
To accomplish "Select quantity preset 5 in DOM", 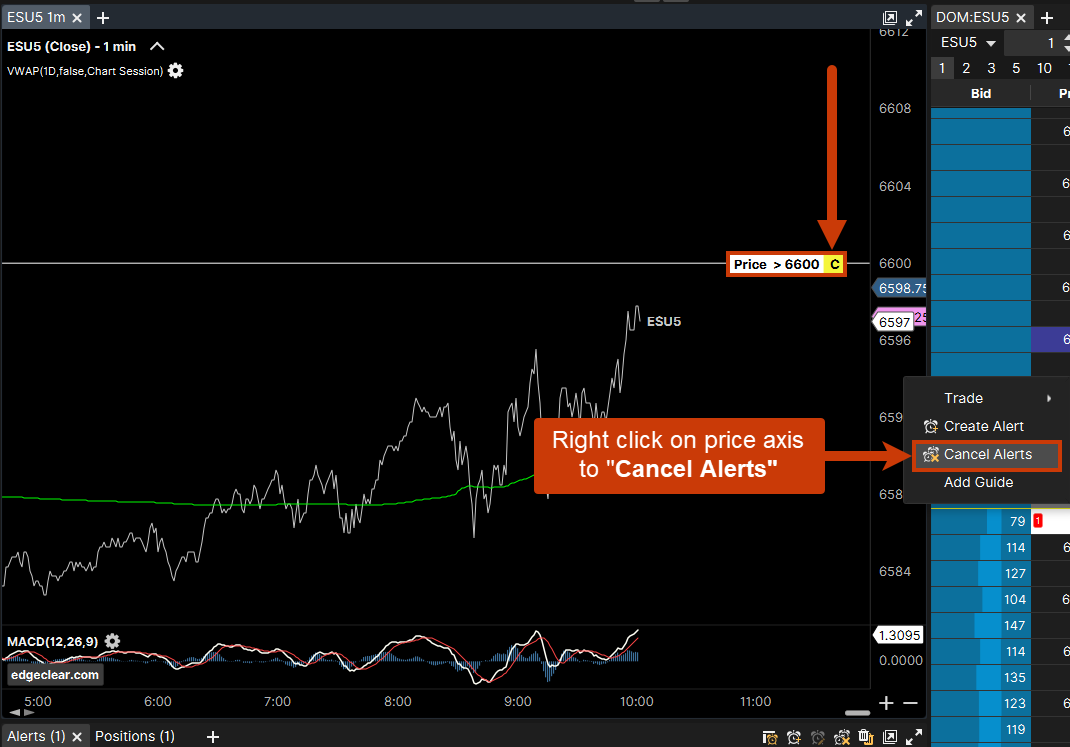I will tap(1016, 68).
